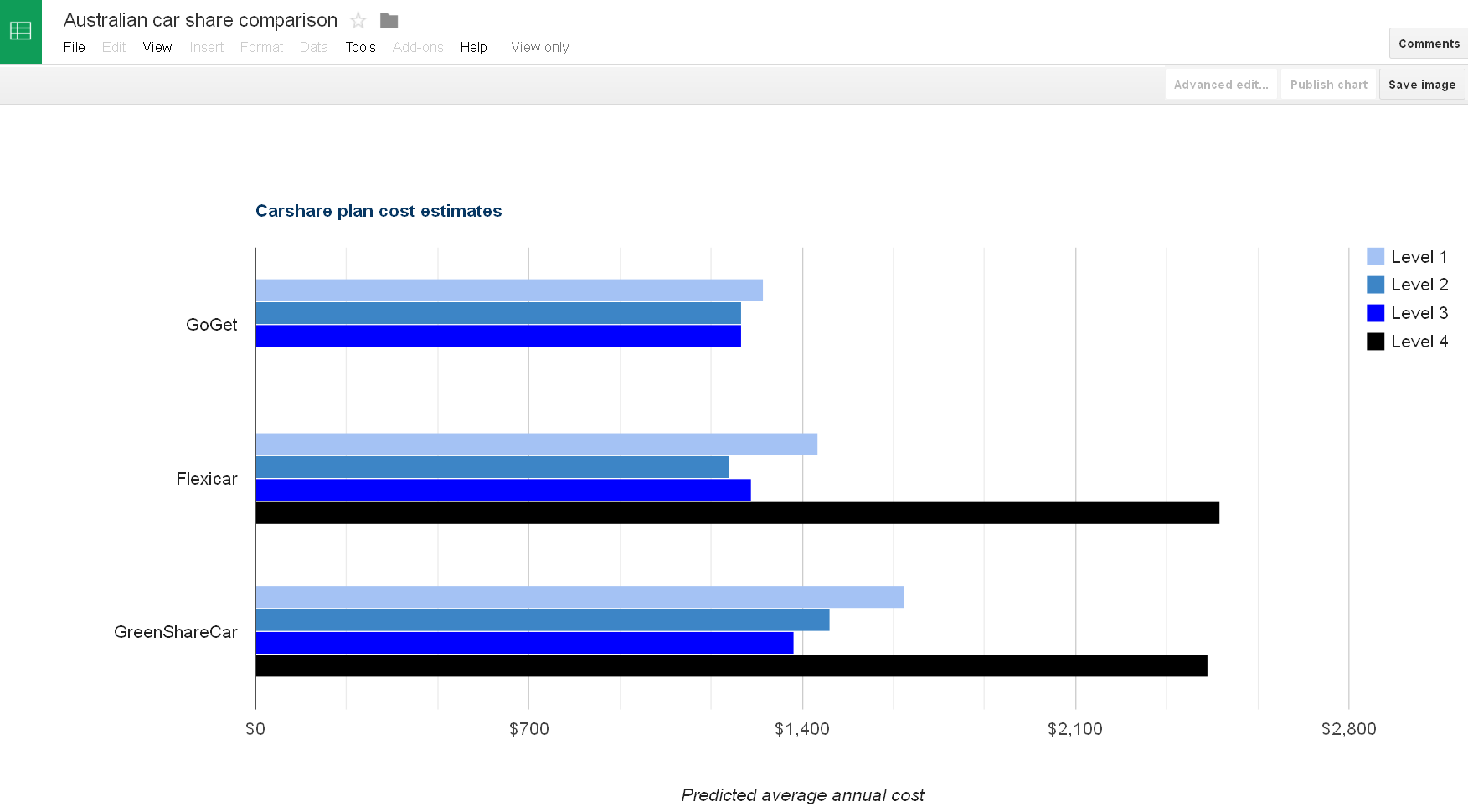Open the Insert menu
Image resolution: width=1468 pixels, height=812 pixels.
click(207, 47)
